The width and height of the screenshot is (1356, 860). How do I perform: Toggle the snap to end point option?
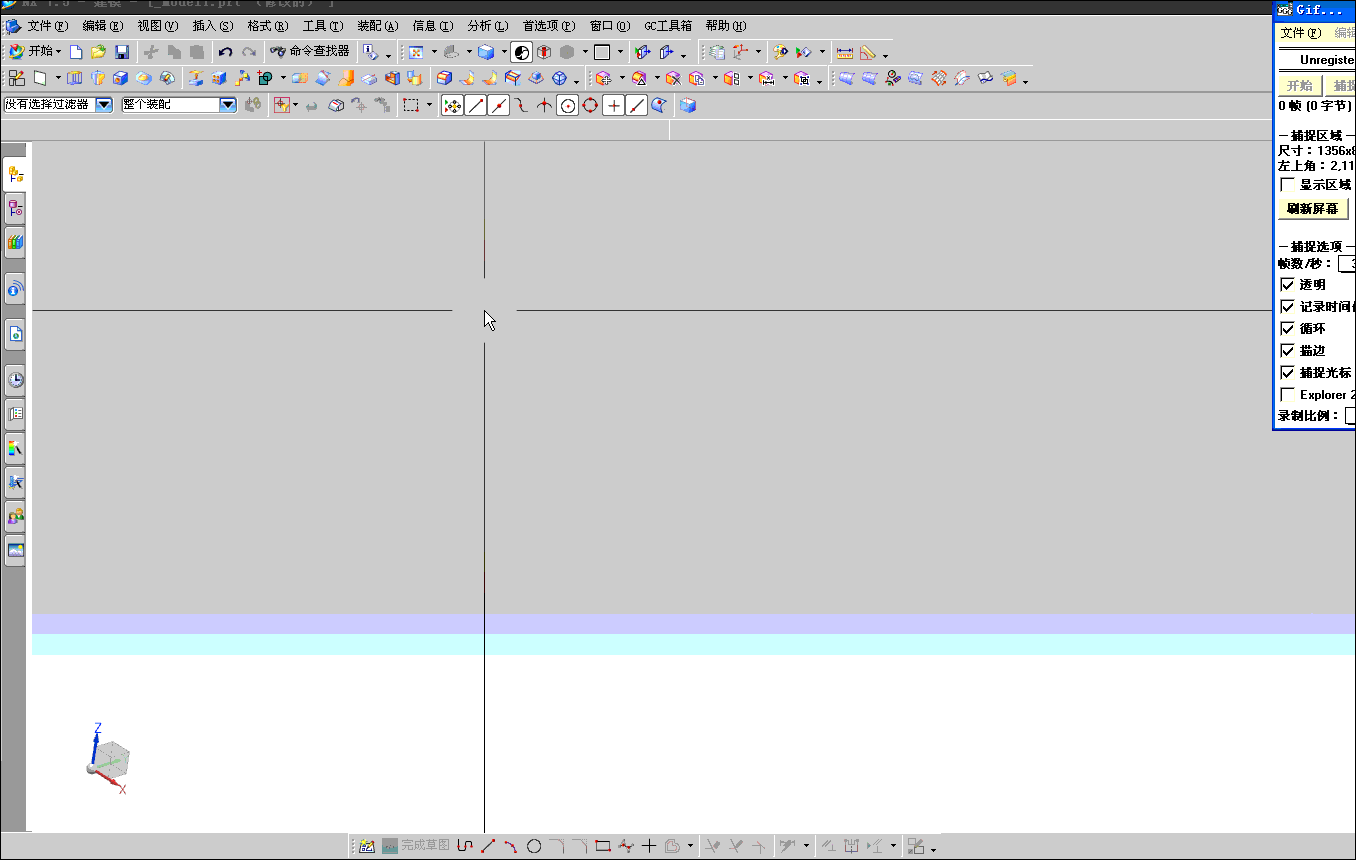[476, 105]
